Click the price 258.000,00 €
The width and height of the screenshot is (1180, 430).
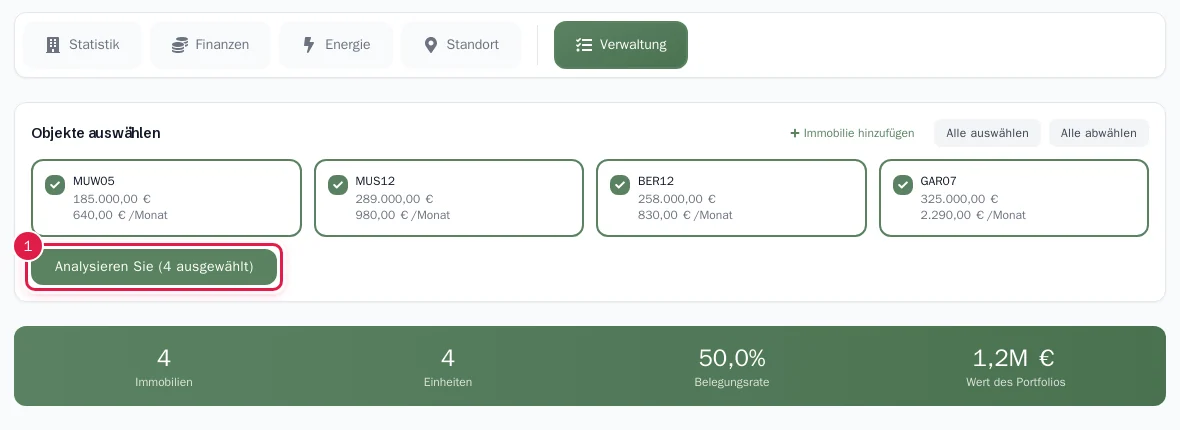pyautogui.click(x=677, y=199)
